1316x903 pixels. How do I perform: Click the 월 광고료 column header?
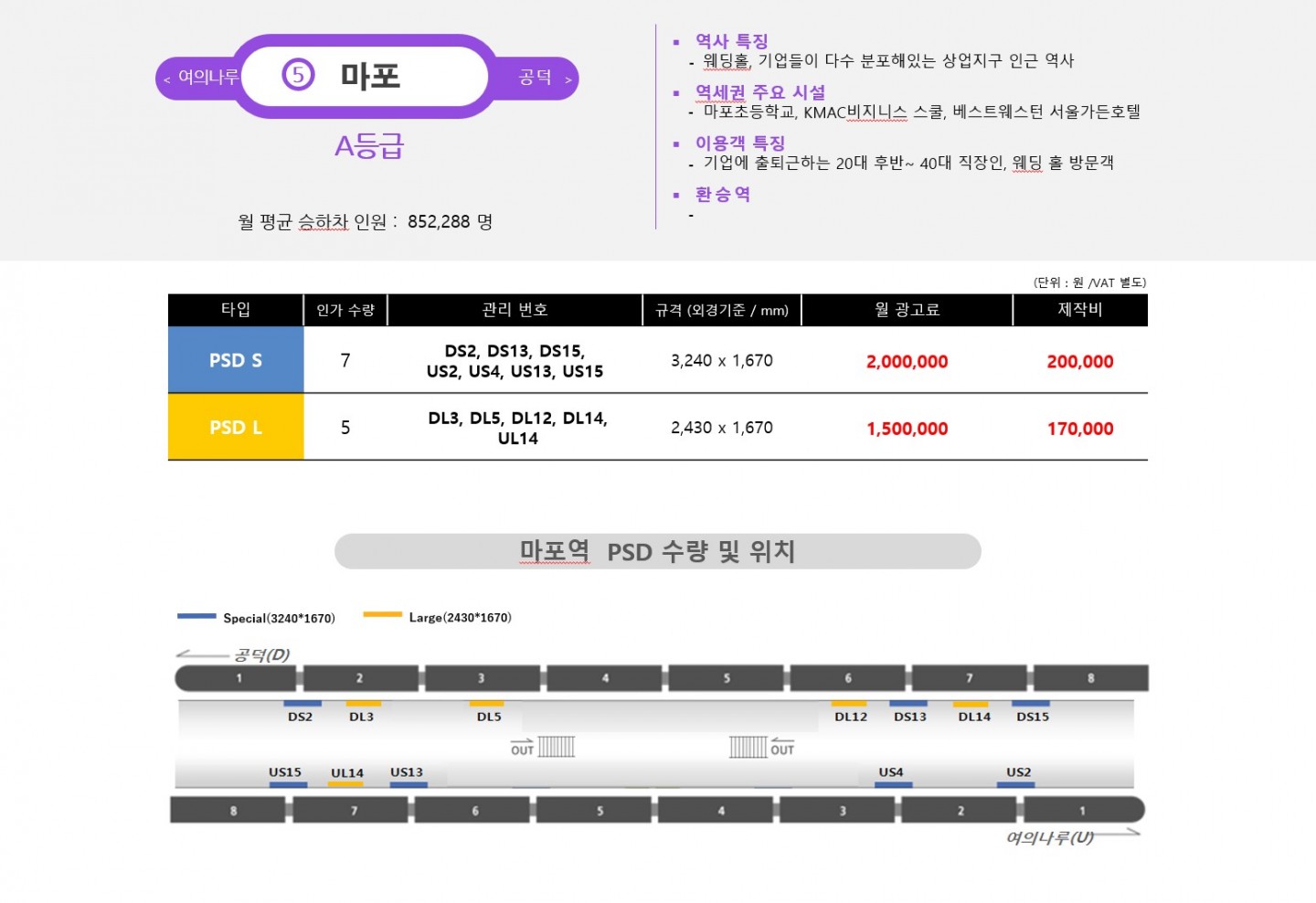pyautogui.click(x=907, y=310)
